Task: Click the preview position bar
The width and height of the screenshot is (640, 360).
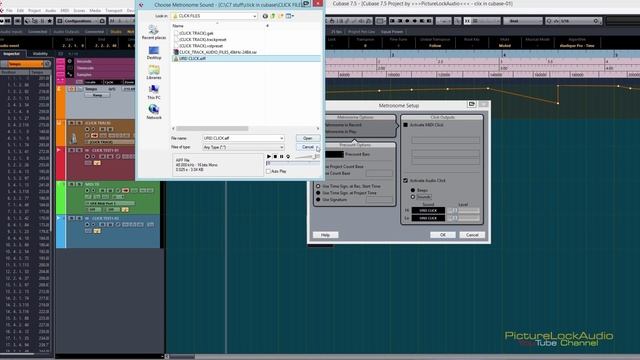Action: (293, 163)
